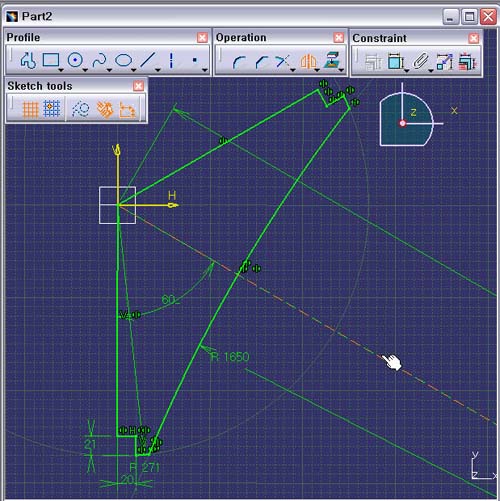Toggle Construction/Standard Element mode
This screenshot has height=501, width=500.
tap(81, 109)
